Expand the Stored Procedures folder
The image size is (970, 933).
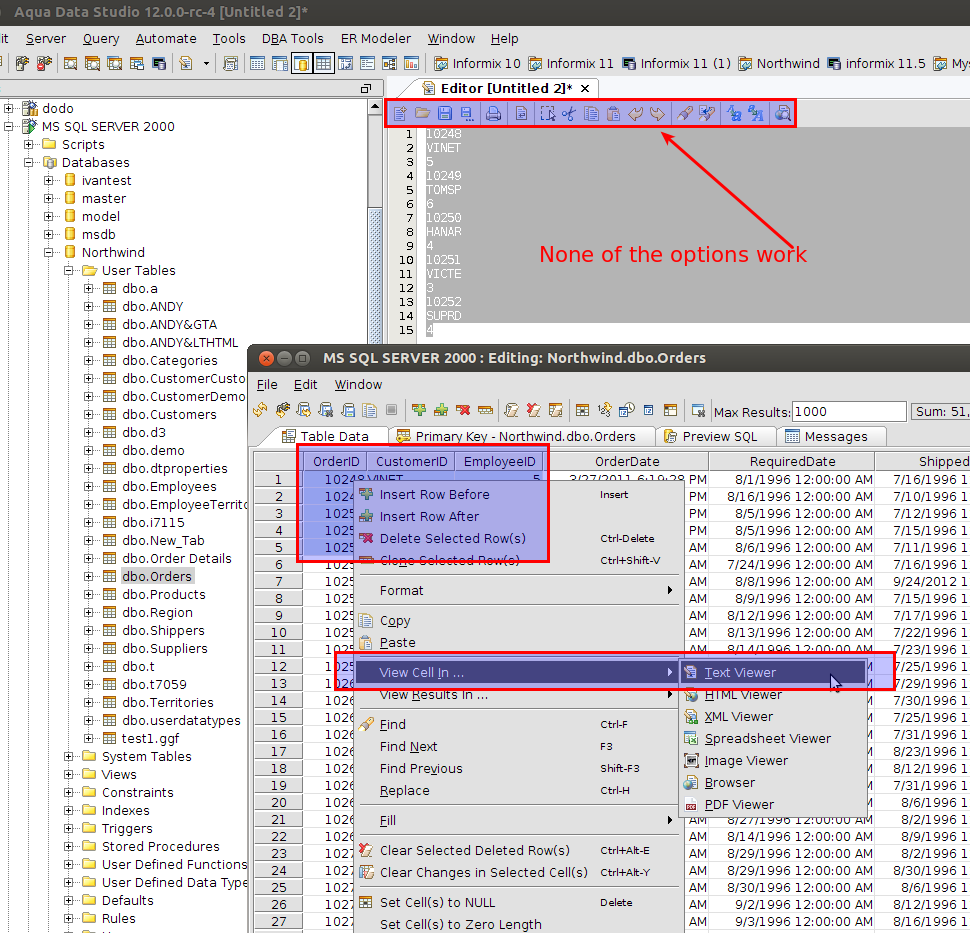pyautogui.click(x=69, y=846)
